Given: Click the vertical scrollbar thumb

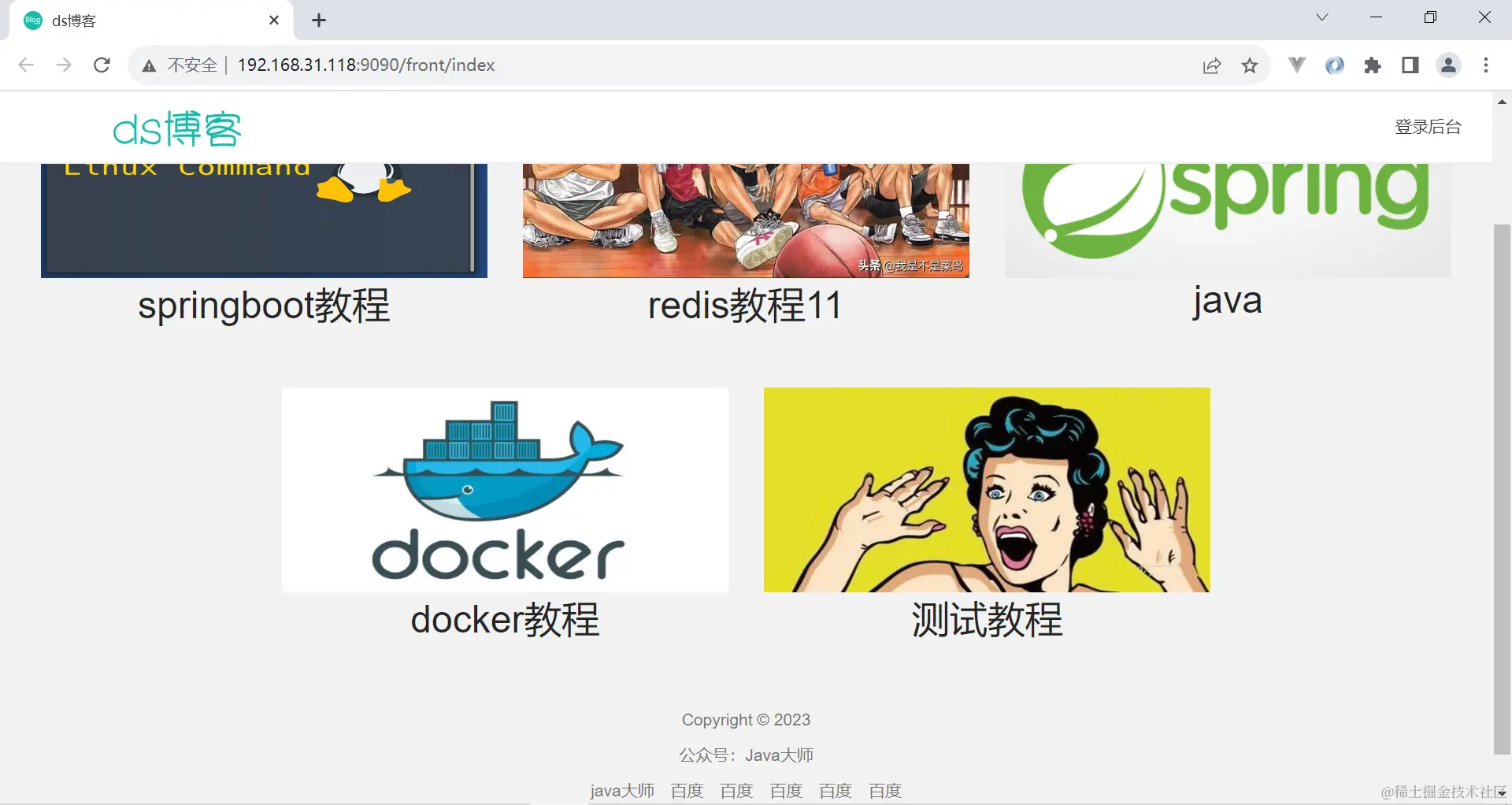Looking at the screenshot, I should pos(1502,489).
